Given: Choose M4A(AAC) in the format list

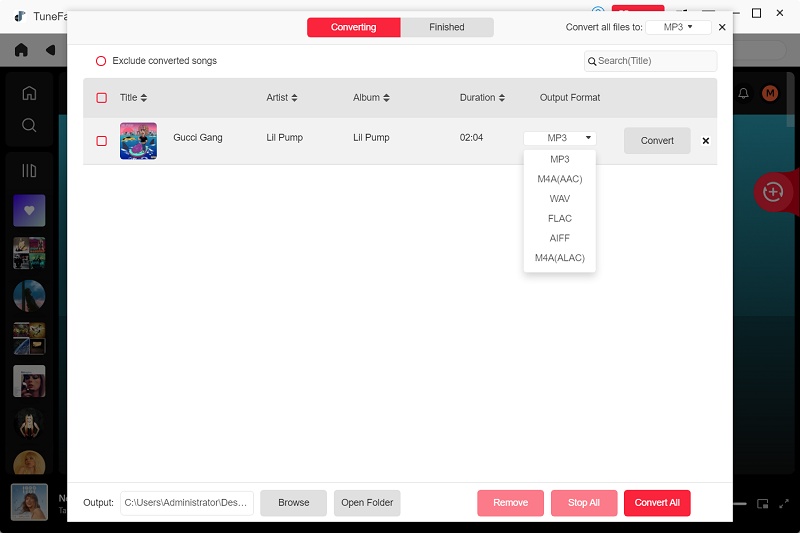Looking at the screenshot, I should (x=560, y=179).
